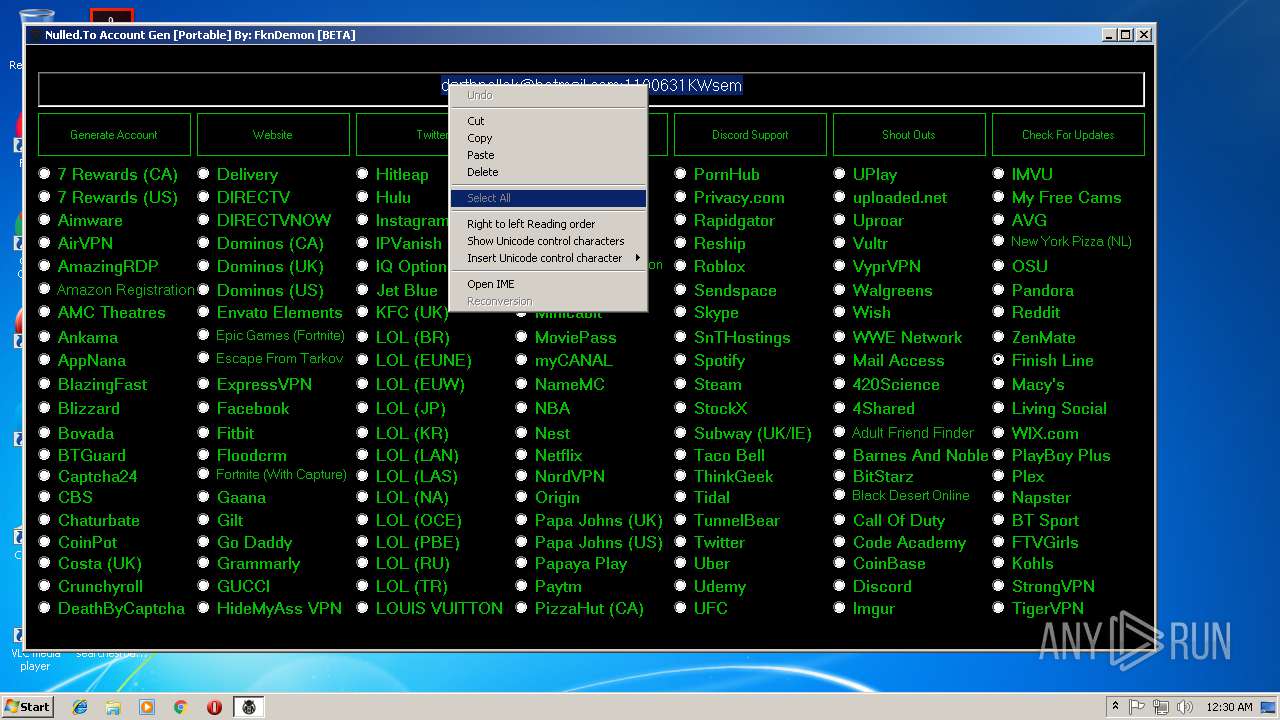Open the Website button
The height and width of the screenshot is (720, 1280).
pyautogui.click(x=273, y=134)
